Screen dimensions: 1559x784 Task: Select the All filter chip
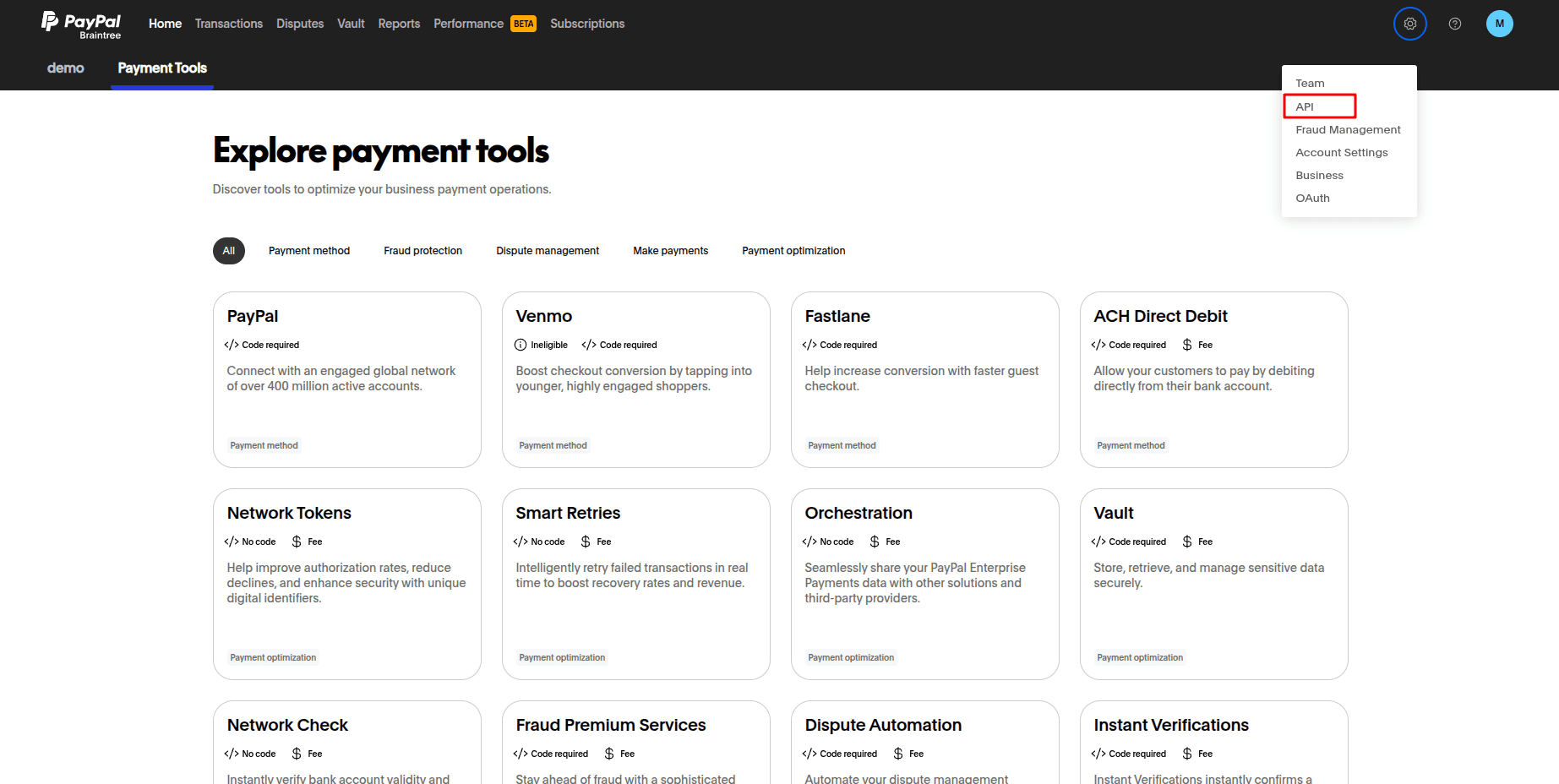pos(228,251)
